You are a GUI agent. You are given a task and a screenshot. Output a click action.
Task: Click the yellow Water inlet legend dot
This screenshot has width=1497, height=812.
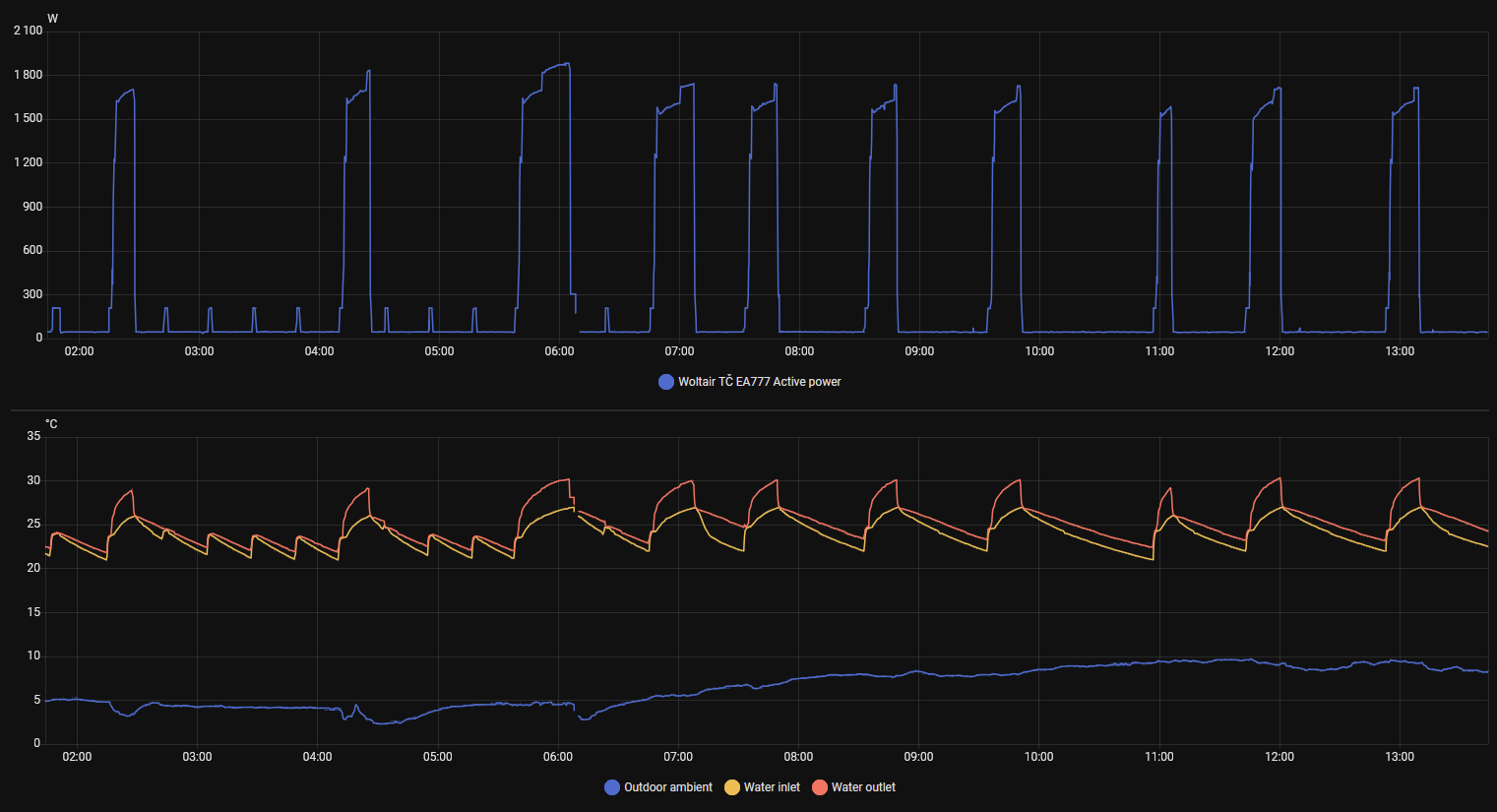click(732, 787)
